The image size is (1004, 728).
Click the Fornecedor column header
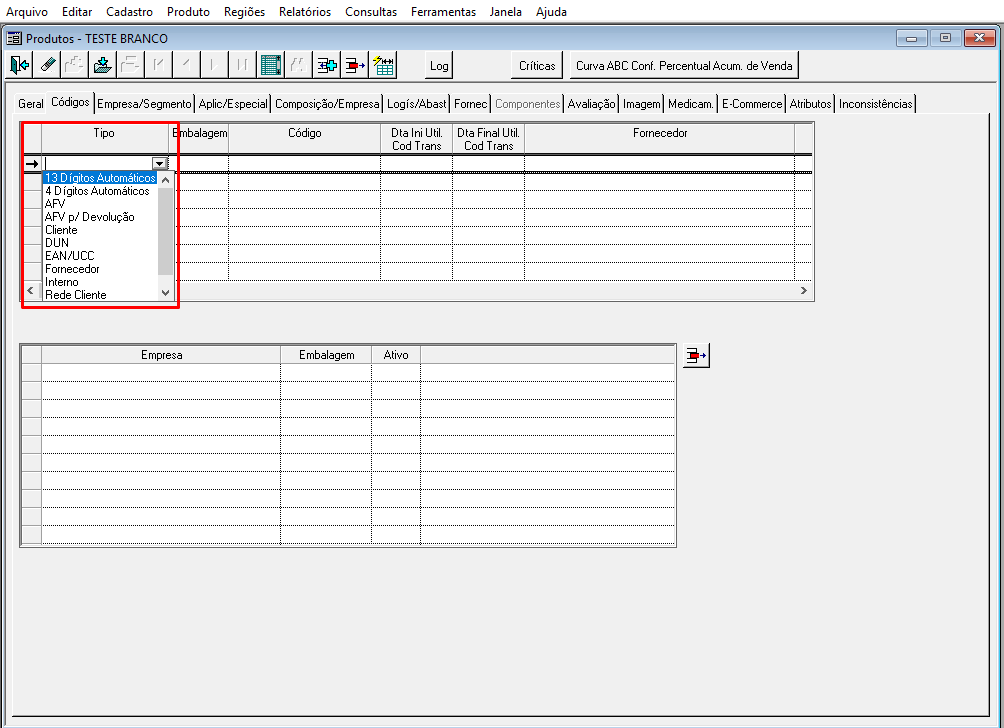[660, 139]
